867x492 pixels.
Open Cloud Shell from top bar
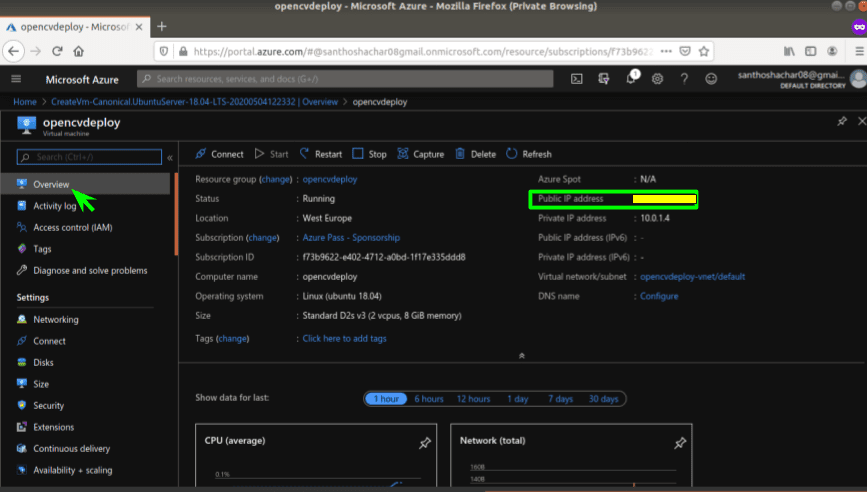577,79
